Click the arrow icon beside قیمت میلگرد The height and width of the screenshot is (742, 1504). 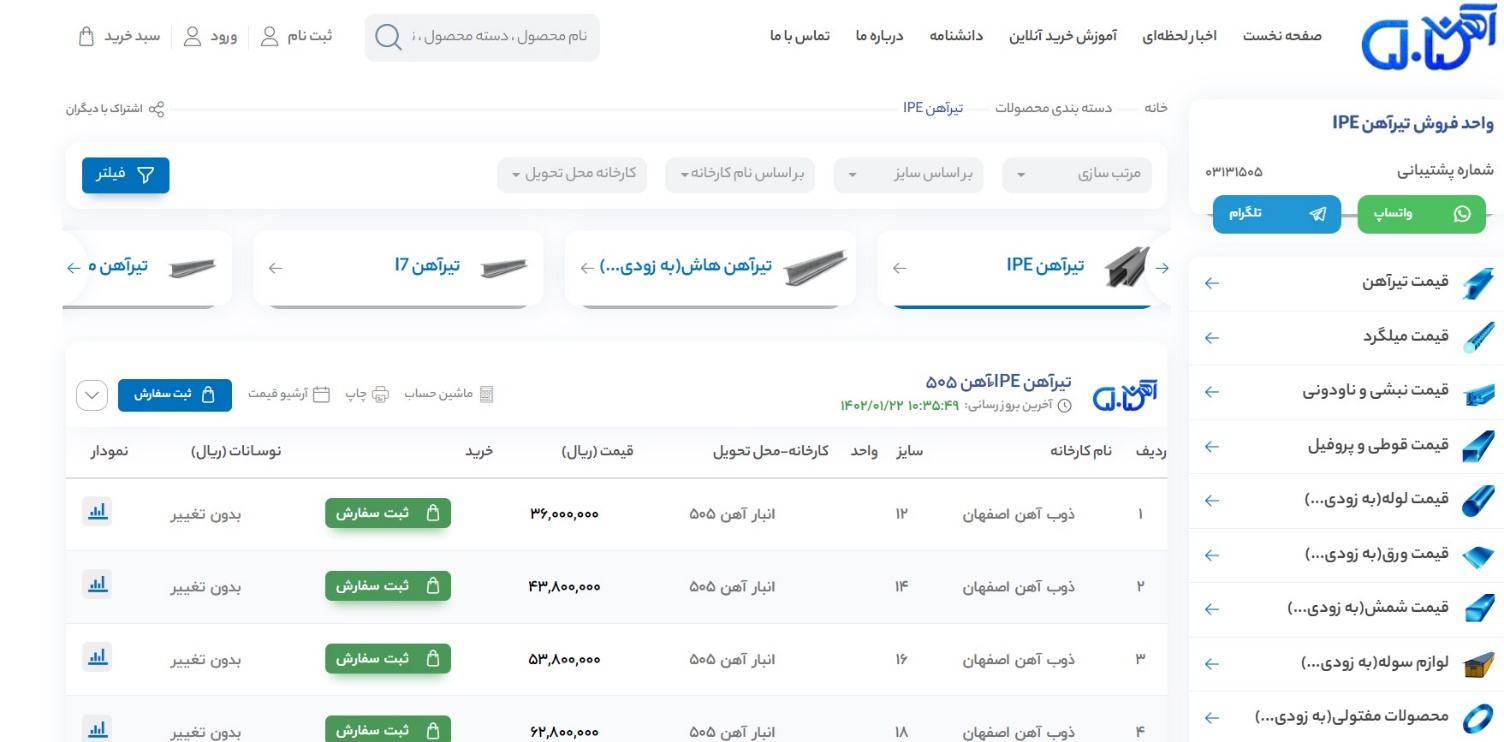click(1212, 338)
